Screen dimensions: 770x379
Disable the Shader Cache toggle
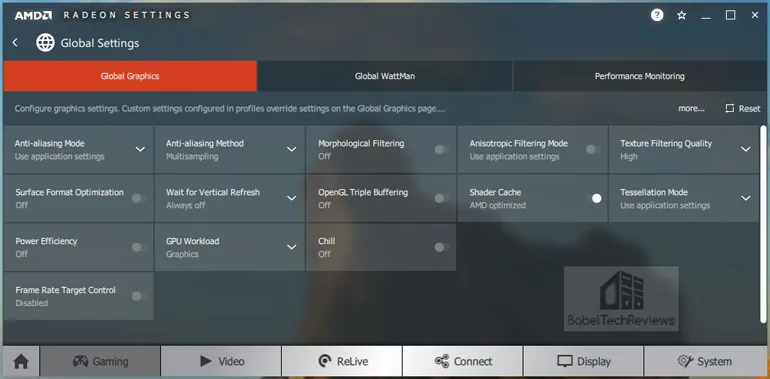593,198
